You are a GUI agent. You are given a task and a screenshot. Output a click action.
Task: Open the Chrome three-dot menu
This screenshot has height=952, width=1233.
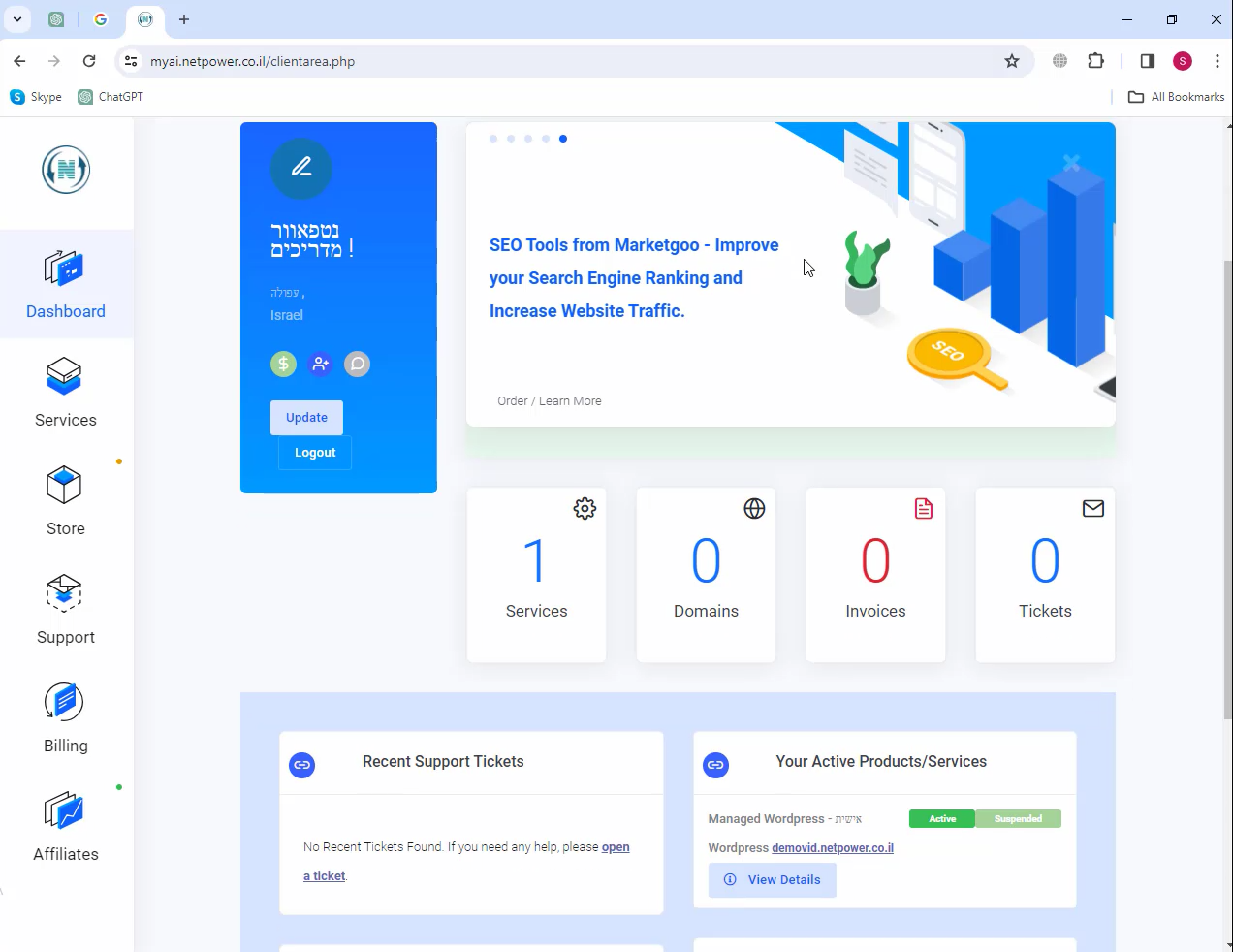click(x=1217, y=61)
